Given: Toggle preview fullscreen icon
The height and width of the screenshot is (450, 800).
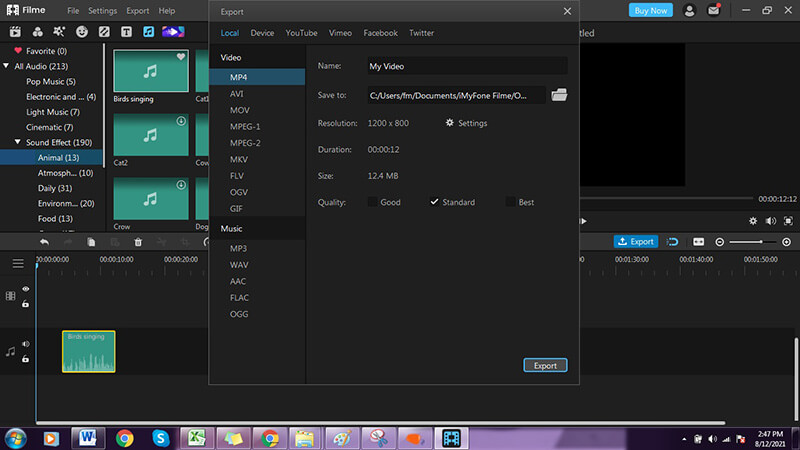Looking at the screenshot, I should coord(788,221).
